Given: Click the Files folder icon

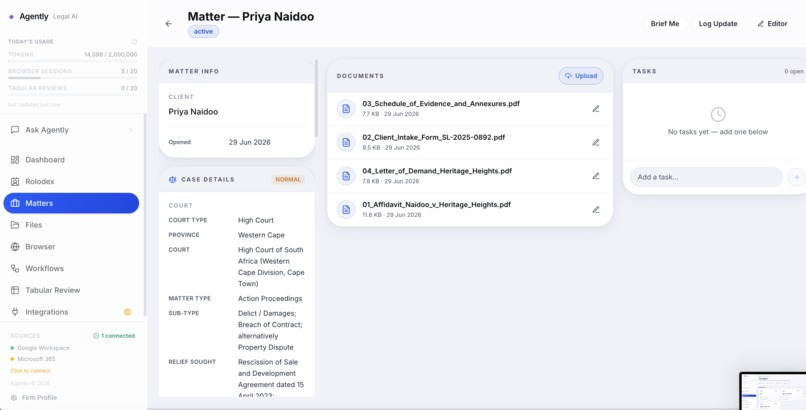Looking at the screenshot, I should (15, 225).
